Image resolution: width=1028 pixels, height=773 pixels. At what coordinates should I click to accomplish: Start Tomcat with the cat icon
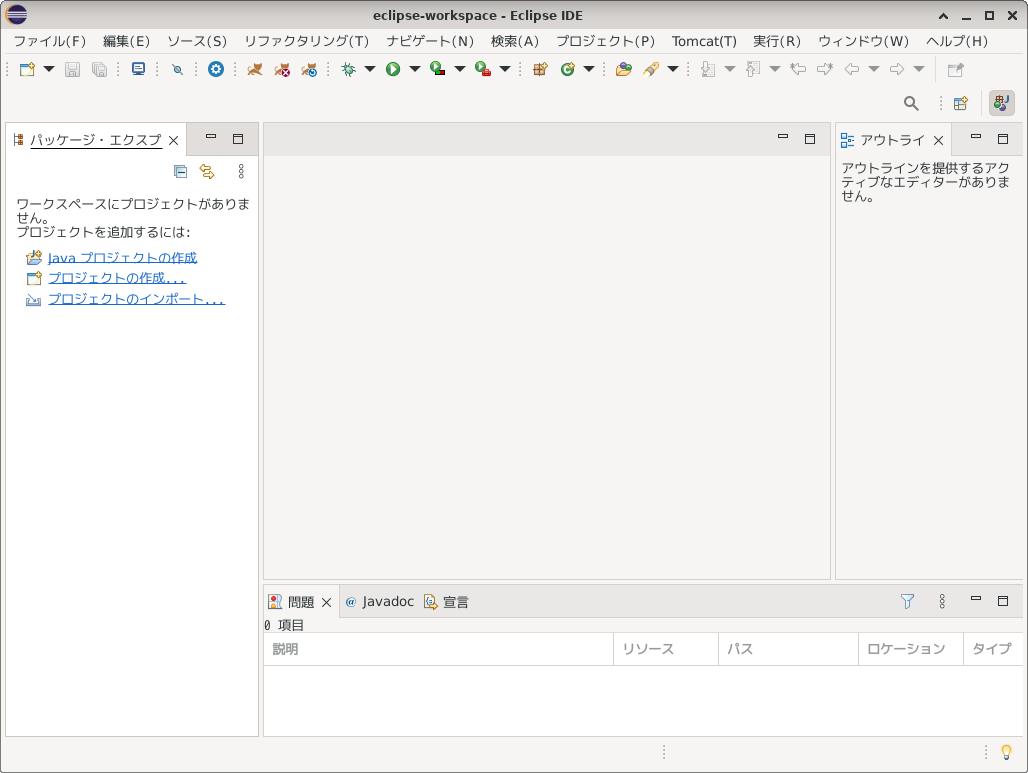254,69
